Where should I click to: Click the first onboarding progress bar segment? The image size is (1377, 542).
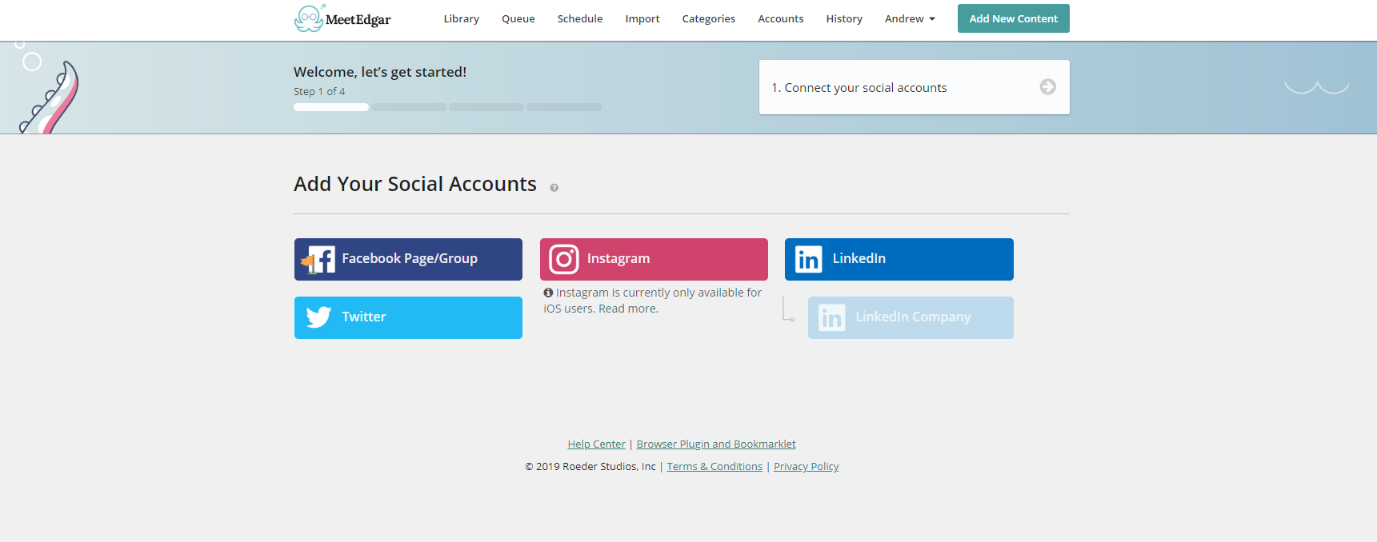click(x=331, y=107)
